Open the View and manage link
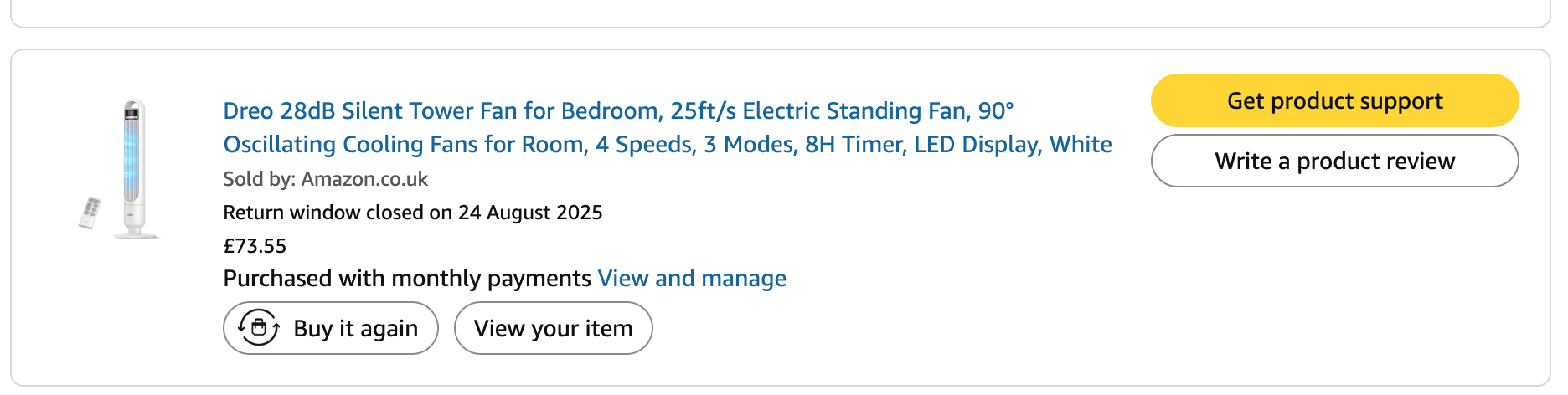The image size is (1568, 395). pos(692,279)
